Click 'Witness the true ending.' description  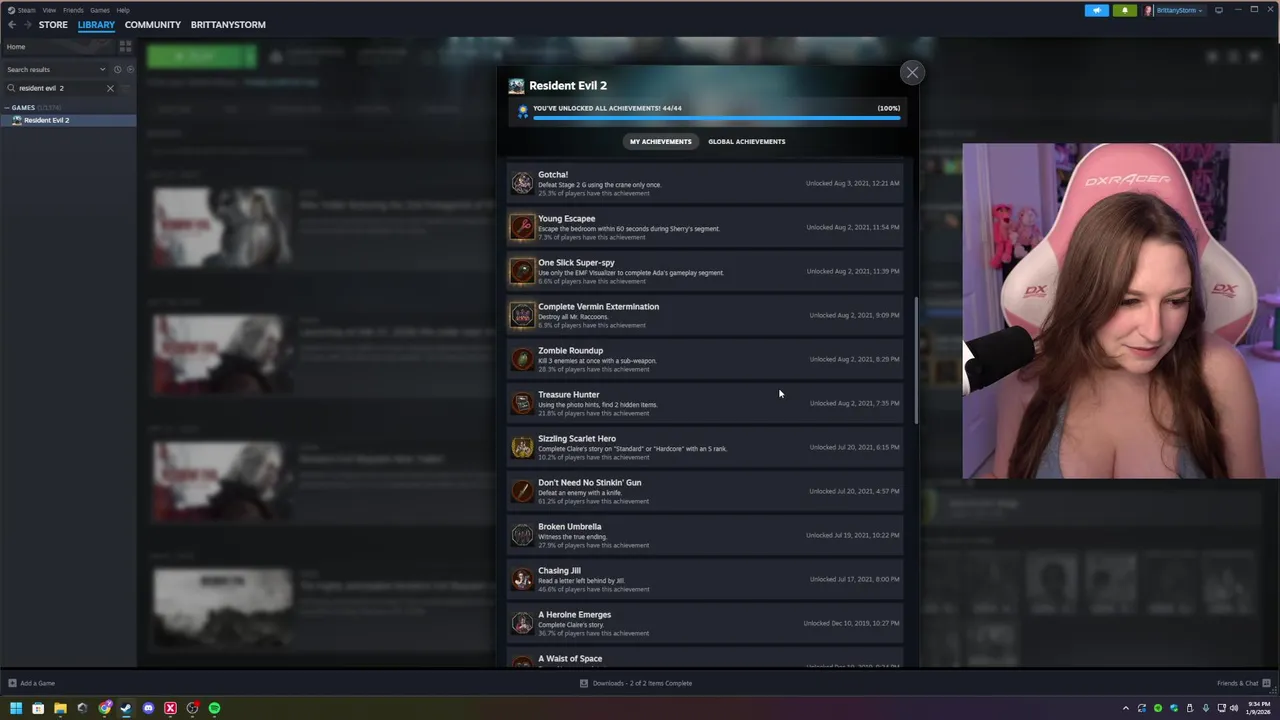tap(573, 537)
